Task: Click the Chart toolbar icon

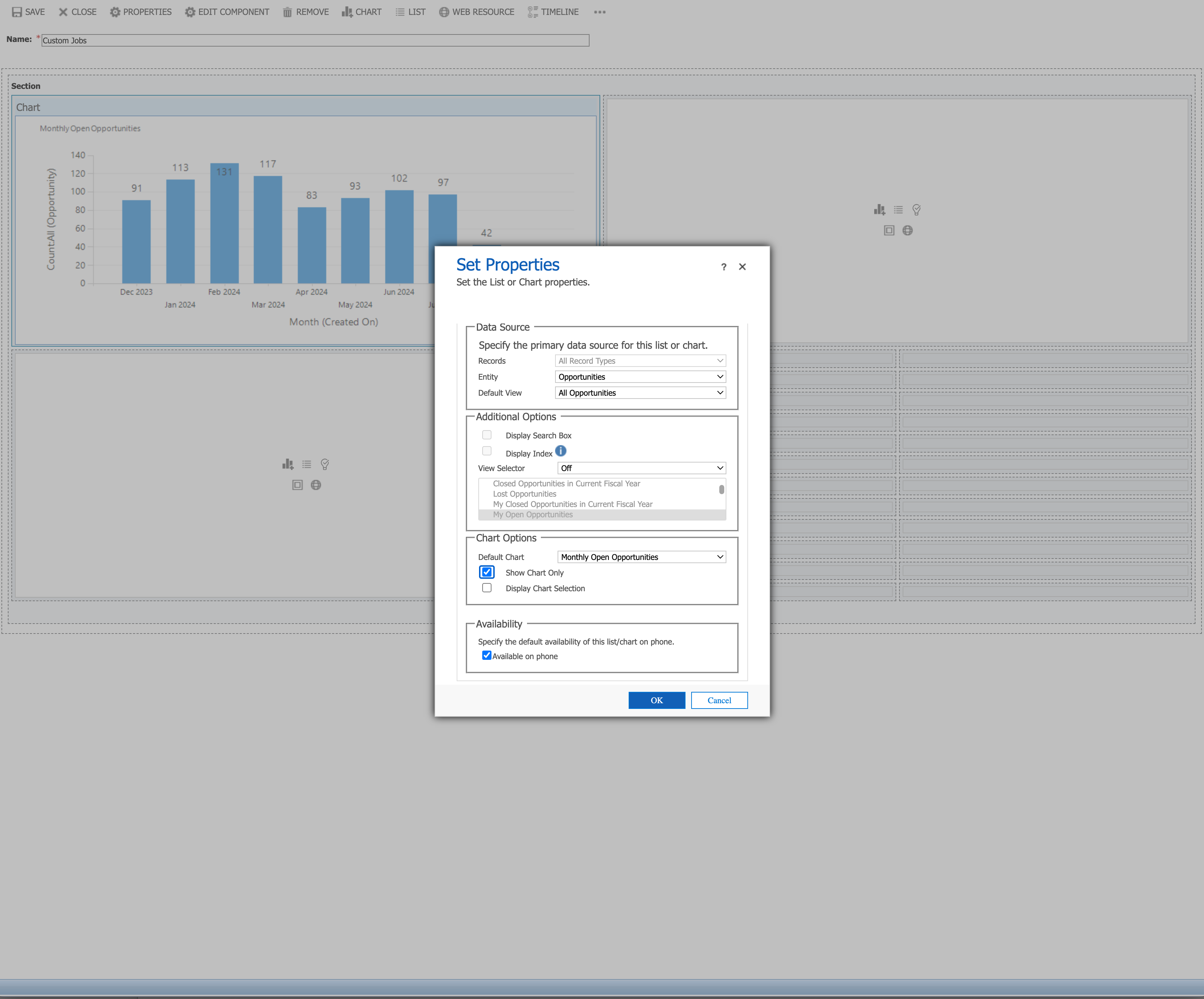Action: 347,12
